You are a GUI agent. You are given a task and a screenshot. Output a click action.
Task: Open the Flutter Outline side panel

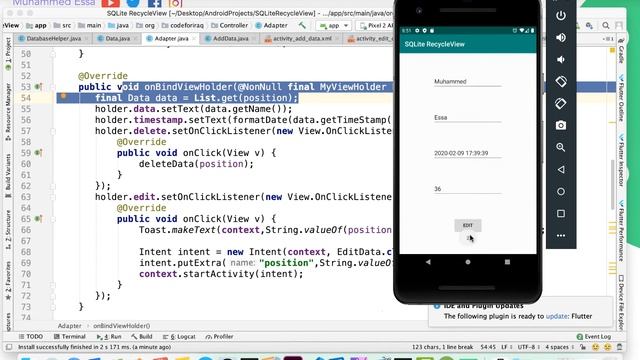(621, 98)
